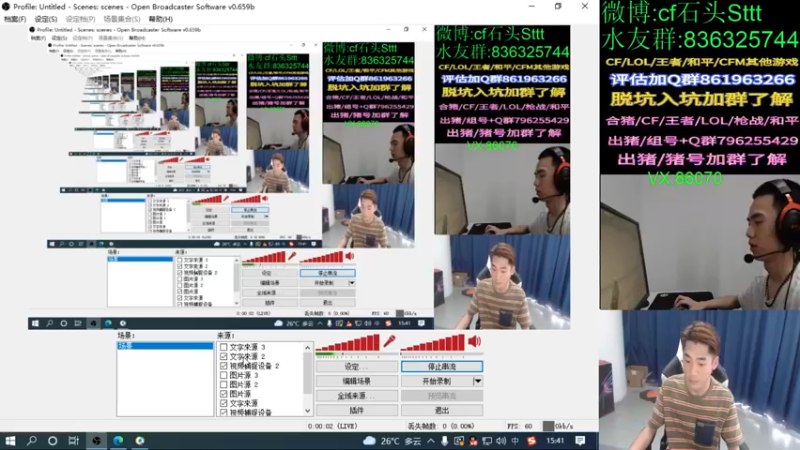Disable the 图片源 source checkbox
This screenshot has width=800, height=450.
pos(223,394)
